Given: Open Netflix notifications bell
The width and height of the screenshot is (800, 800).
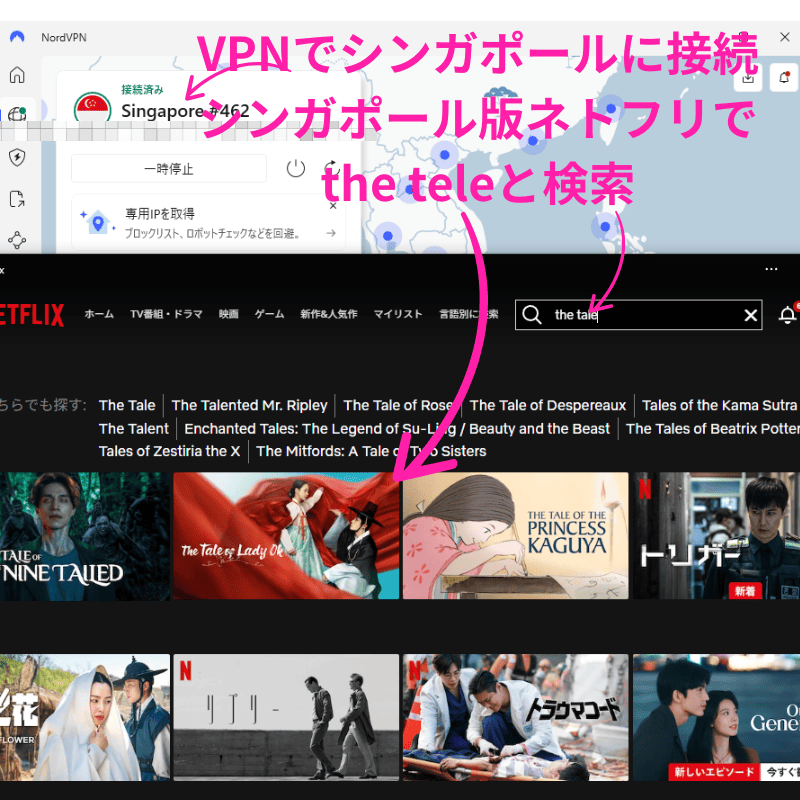Looking at the screenshot, I should click(x=787, y=315).
